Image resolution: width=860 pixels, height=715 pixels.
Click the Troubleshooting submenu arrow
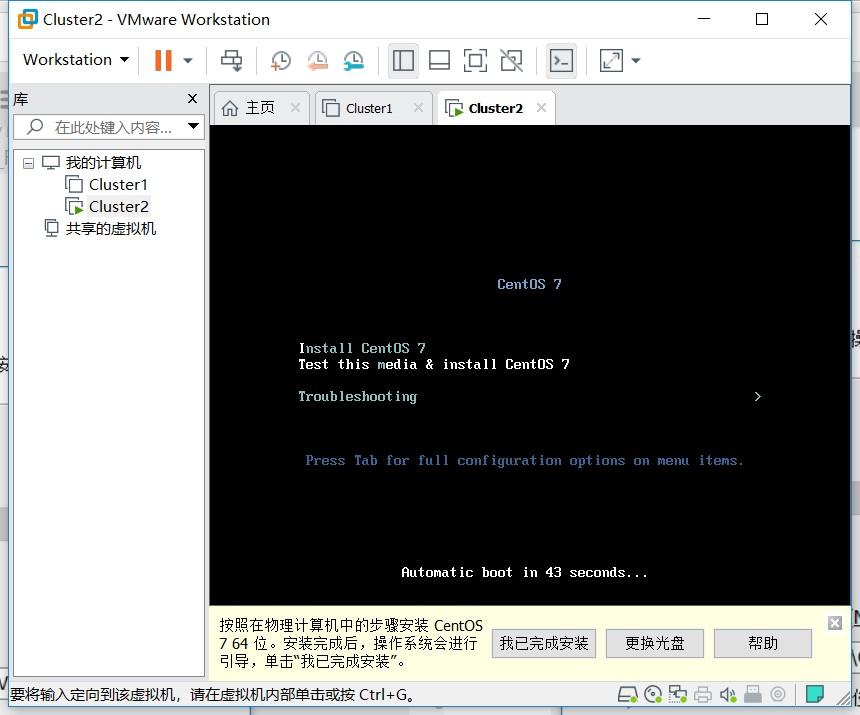pyautogui.click(x=757, y=396)
